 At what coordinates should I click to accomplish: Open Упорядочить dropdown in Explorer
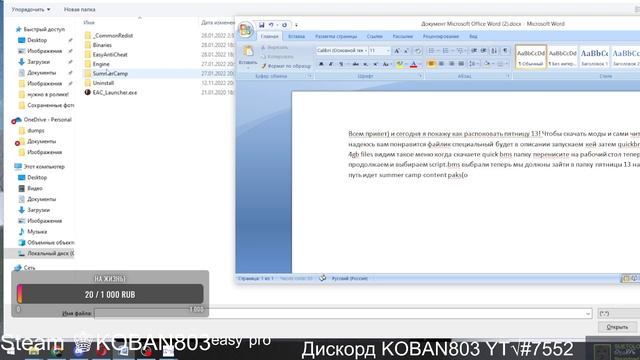point(31,9)
